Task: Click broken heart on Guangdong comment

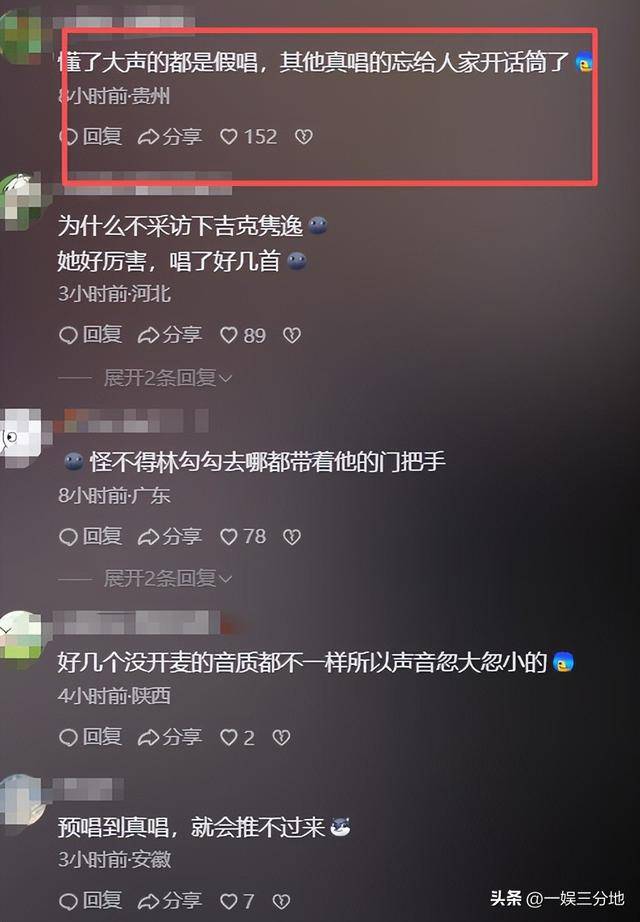Action: tap(292, 536)
